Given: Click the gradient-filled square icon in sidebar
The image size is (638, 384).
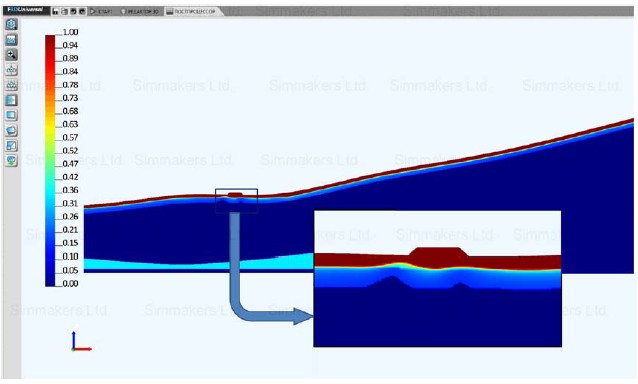Looking at the screenshot, I should click(11, 100).
